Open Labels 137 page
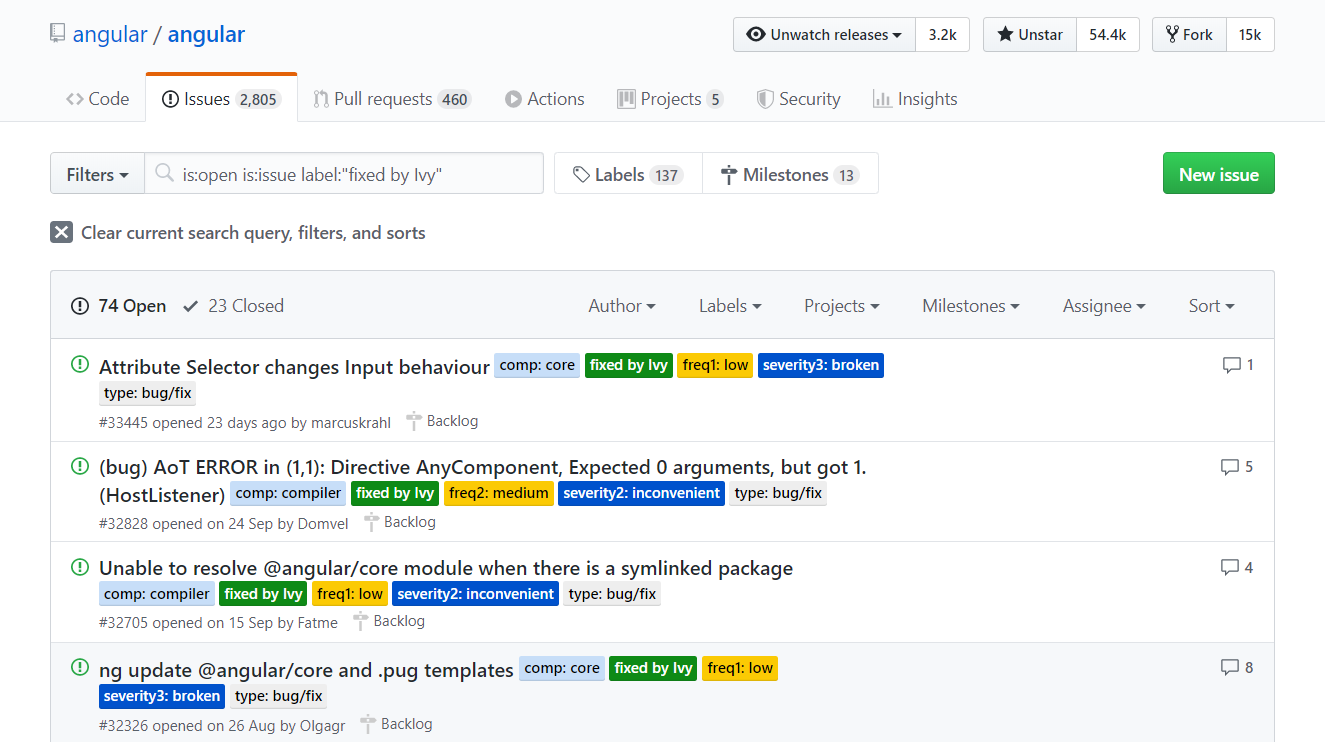The image size is (1325, 742). [x=628, y=174]
